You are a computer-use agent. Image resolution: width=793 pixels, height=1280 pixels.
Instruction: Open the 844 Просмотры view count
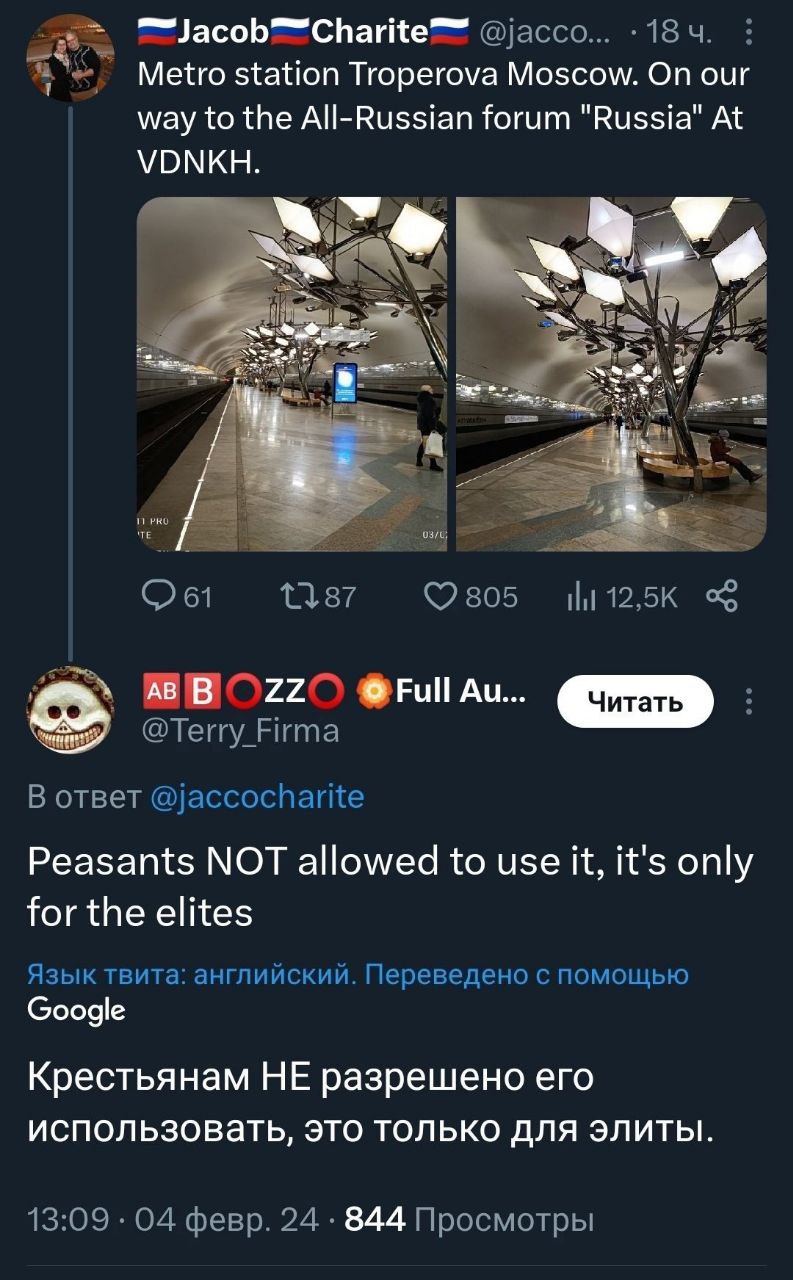click(x=469, y=1219)
